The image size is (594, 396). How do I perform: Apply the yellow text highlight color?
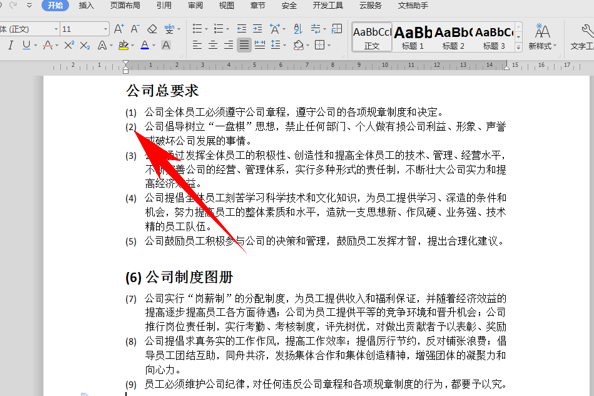click(123, 45)
